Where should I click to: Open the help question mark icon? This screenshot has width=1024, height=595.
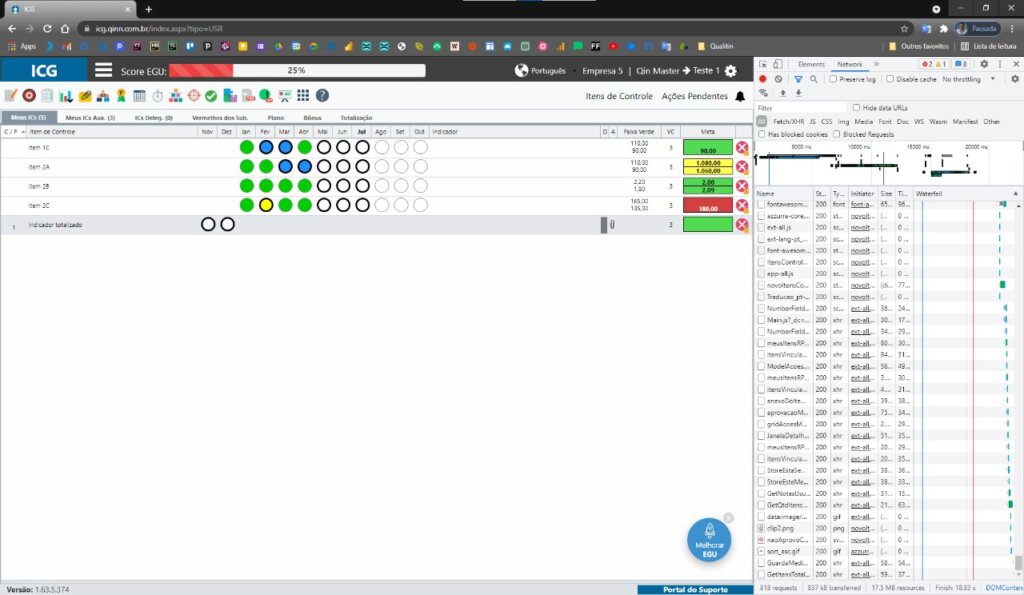click(x=322, y=95)
